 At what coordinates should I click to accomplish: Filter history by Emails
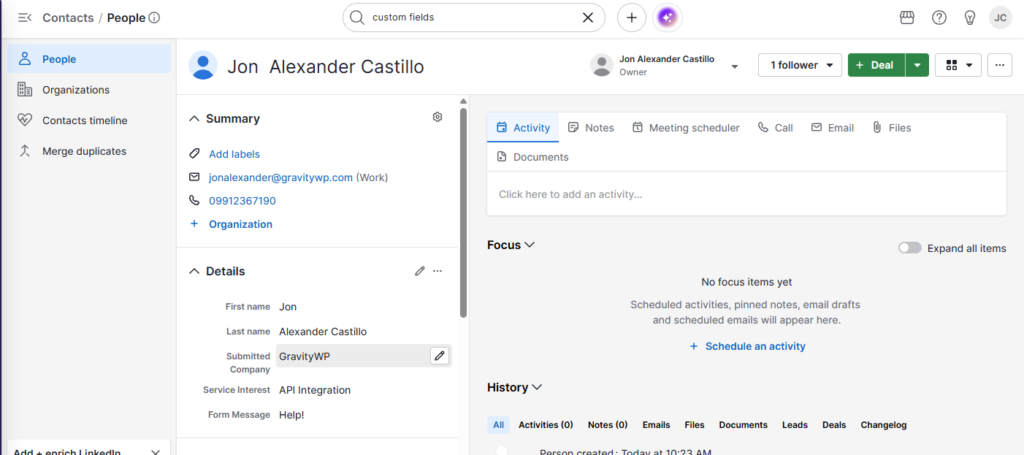(656, 425)
